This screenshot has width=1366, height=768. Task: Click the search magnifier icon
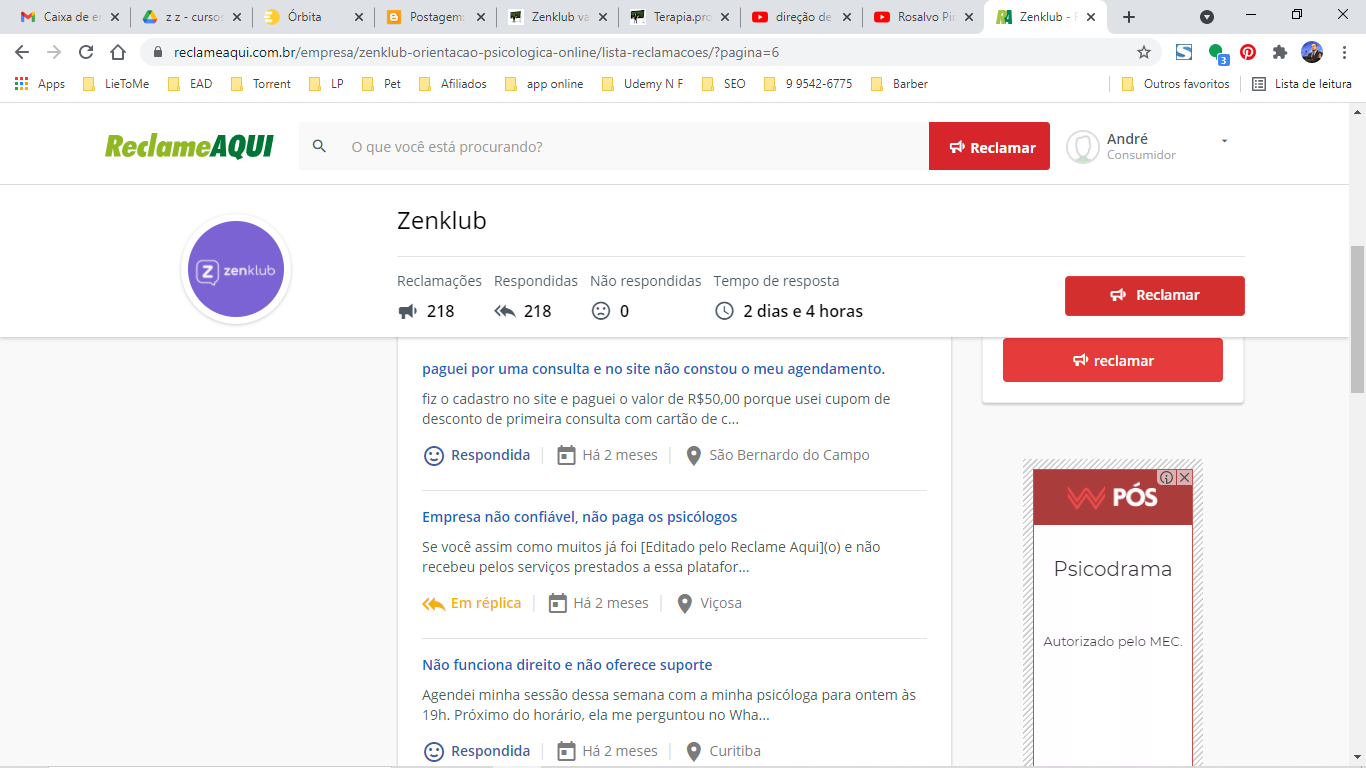pyautogui.click(x=320, y=146)
